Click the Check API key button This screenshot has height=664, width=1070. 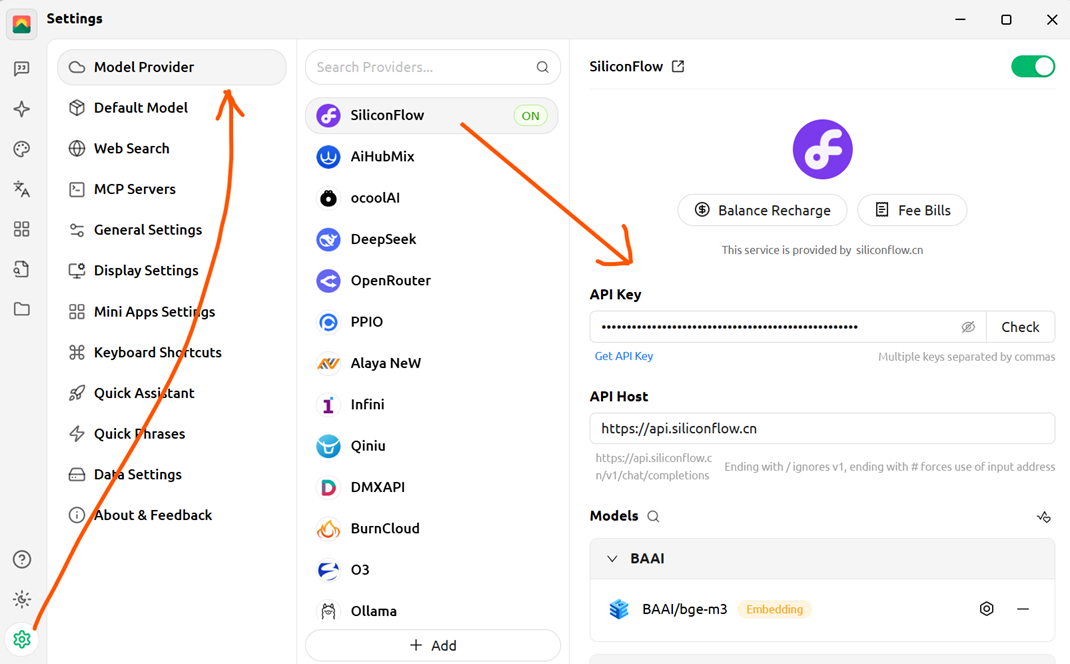1020,327
